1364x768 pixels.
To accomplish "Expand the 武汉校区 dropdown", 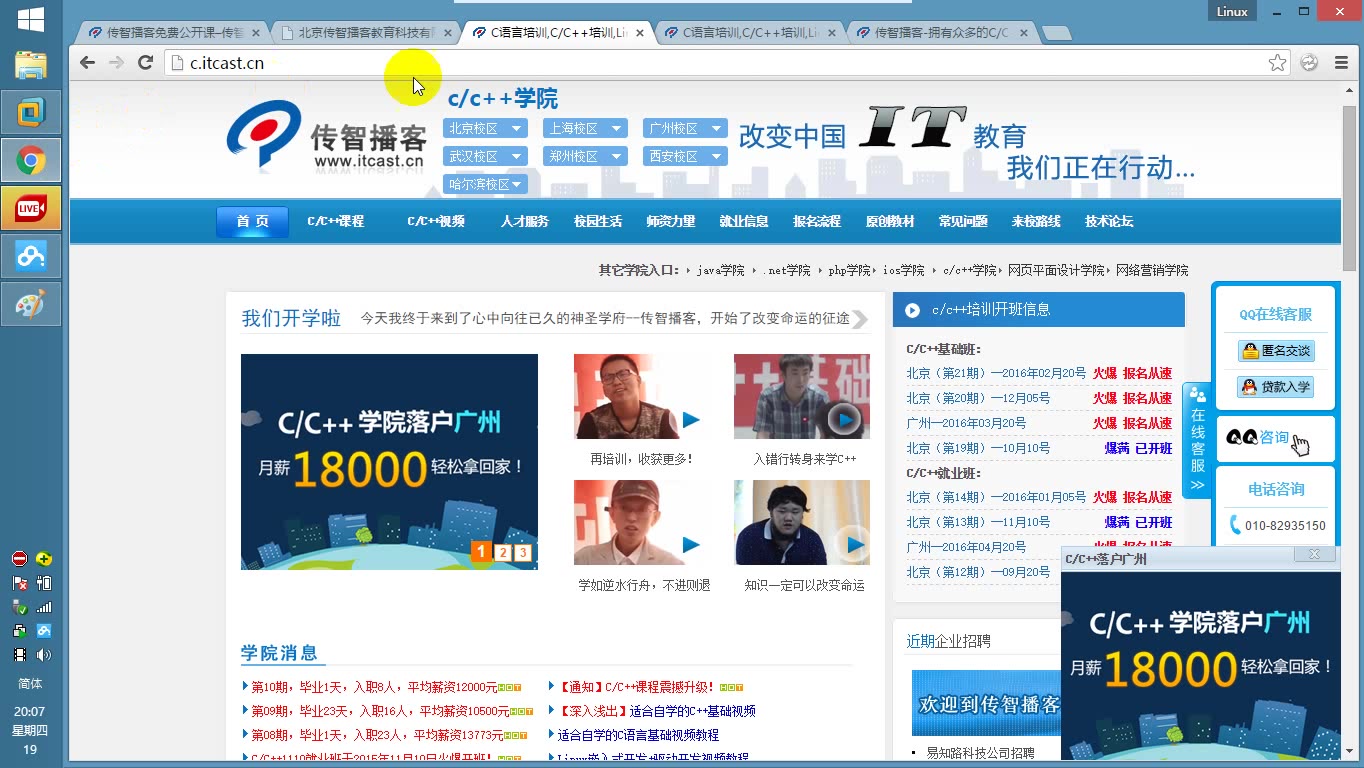I will [x=484, y=156].
